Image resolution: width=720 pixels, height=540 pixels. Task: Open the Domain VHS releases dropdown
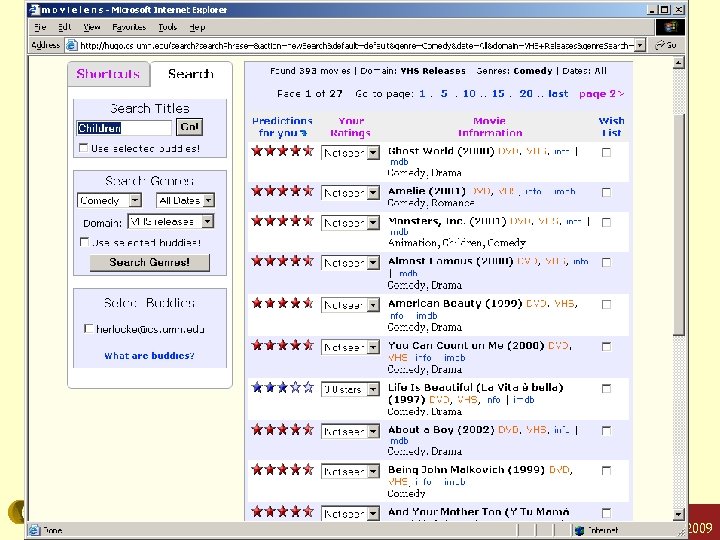[x=171, y=222]
